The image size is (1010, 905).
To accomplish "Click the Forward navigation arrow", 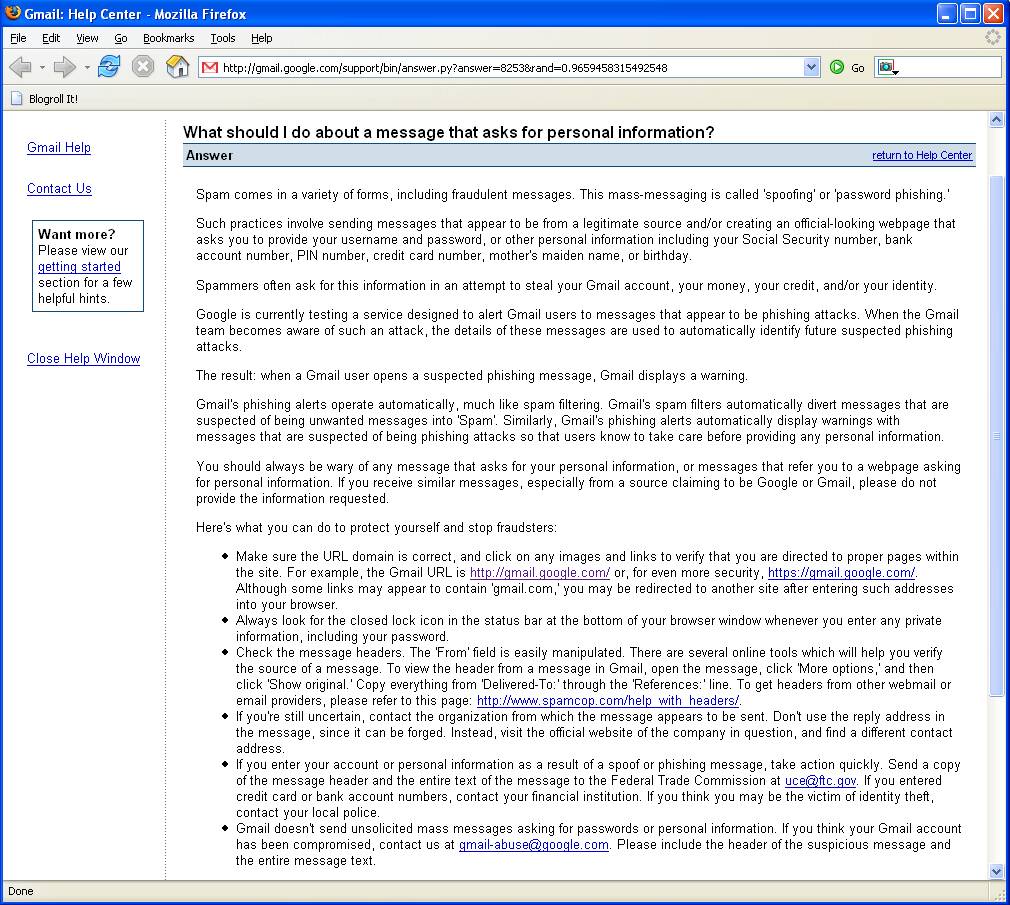I will click(x=65, y=67).
